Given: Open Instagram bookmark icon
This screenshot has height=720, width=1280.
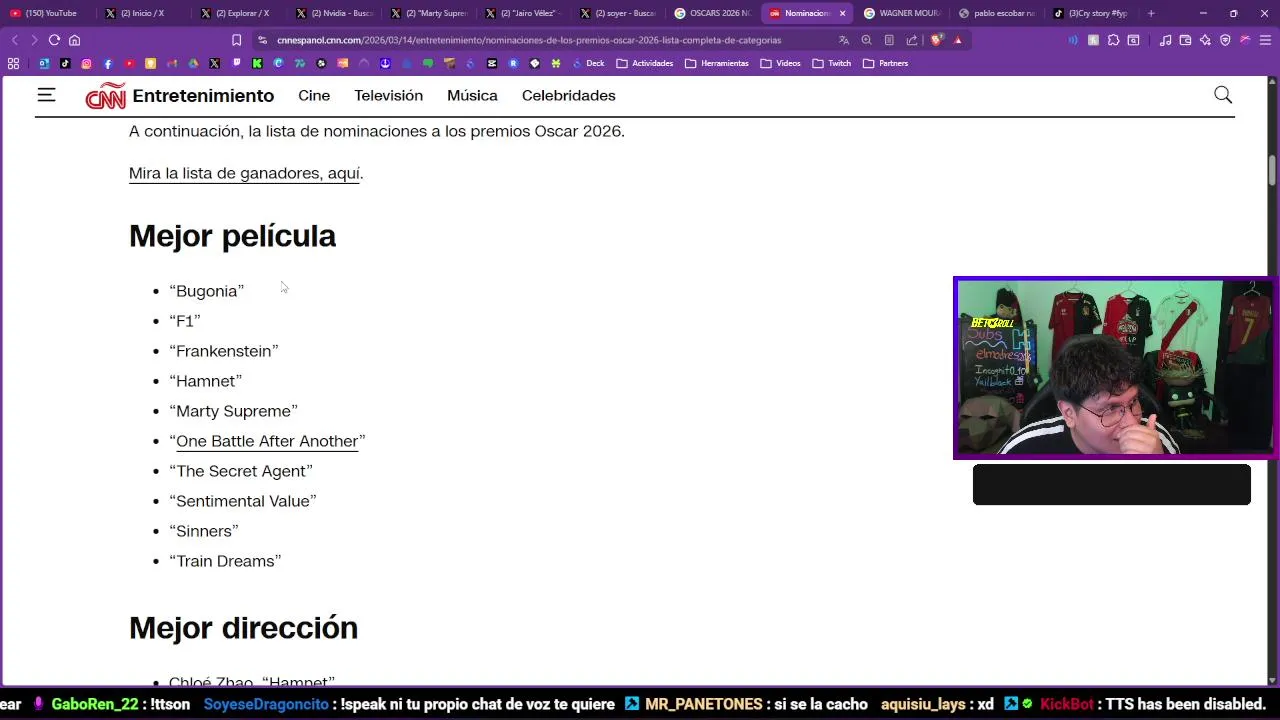Looking at the screenshot, I should point(86,63).
